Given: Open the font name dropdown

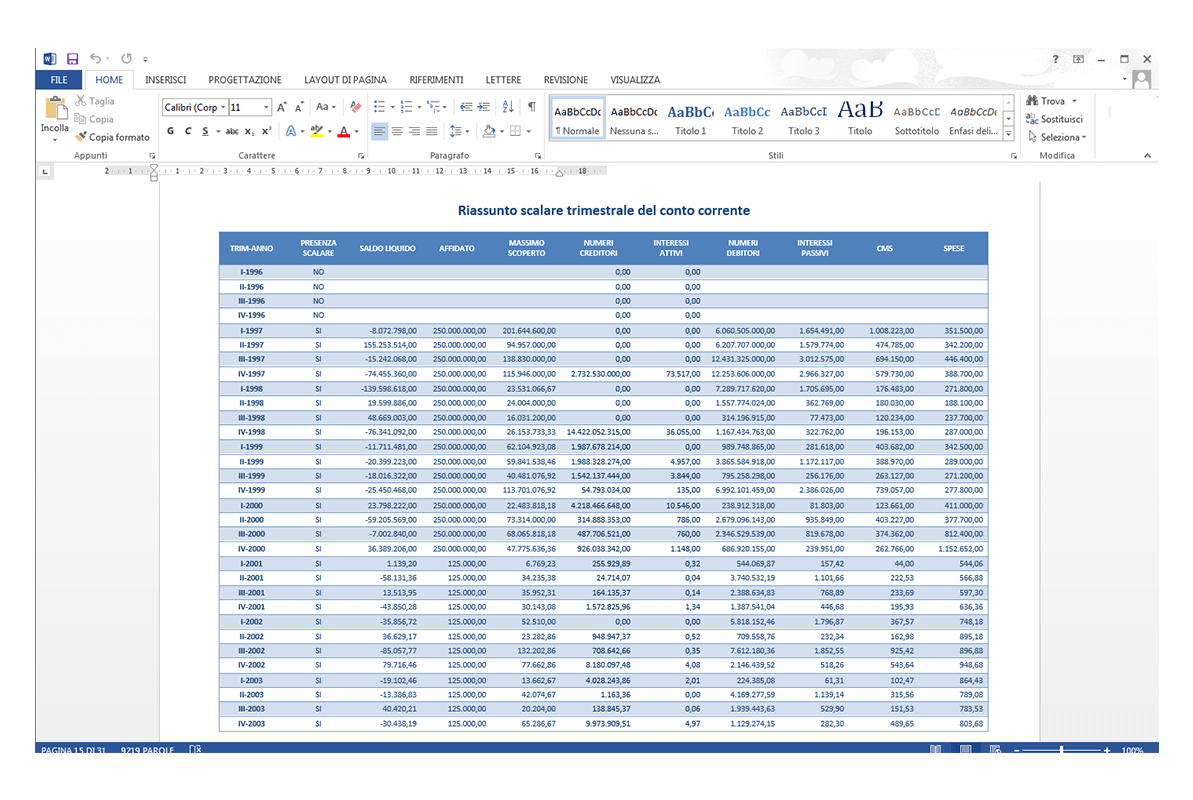Looking at the screenshot, I should [x=223, y=107].
